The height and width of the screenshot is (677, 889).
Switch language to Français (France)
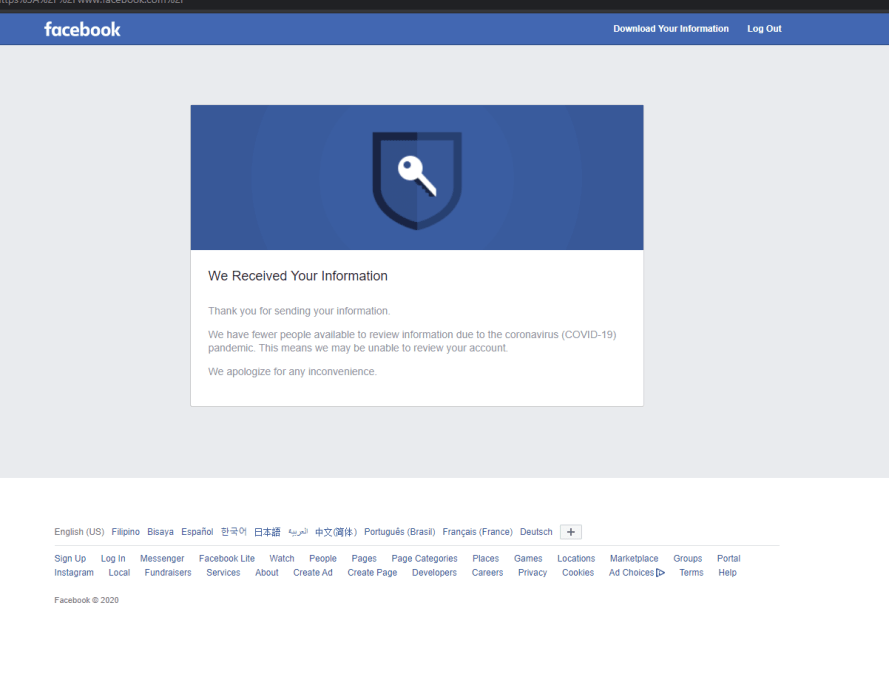pyautogui.click(x=477, y=532)
